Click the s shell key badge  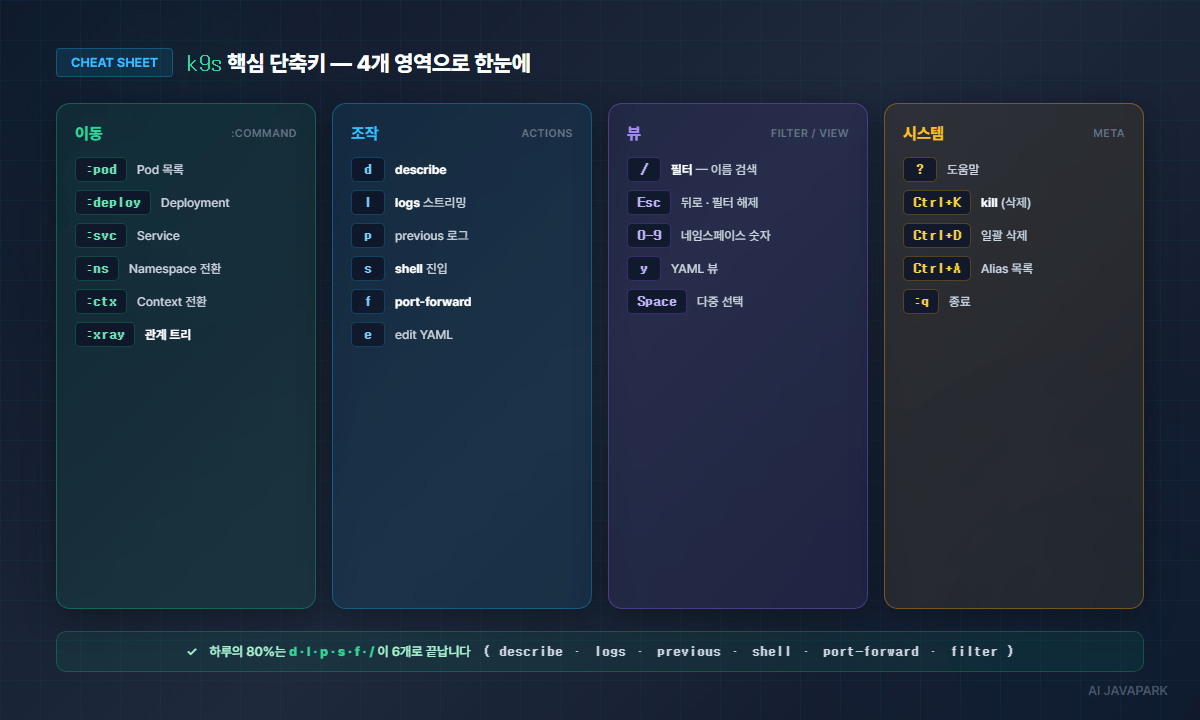[x=368, y=269]
